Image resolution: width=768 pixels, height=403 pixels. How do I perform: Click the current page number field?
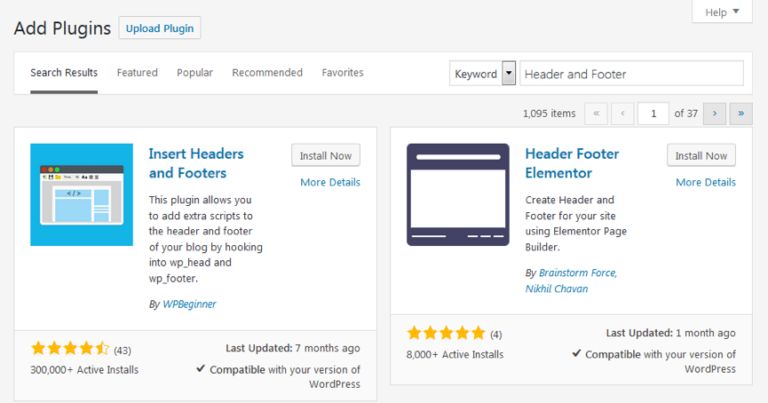coord(653,114)
